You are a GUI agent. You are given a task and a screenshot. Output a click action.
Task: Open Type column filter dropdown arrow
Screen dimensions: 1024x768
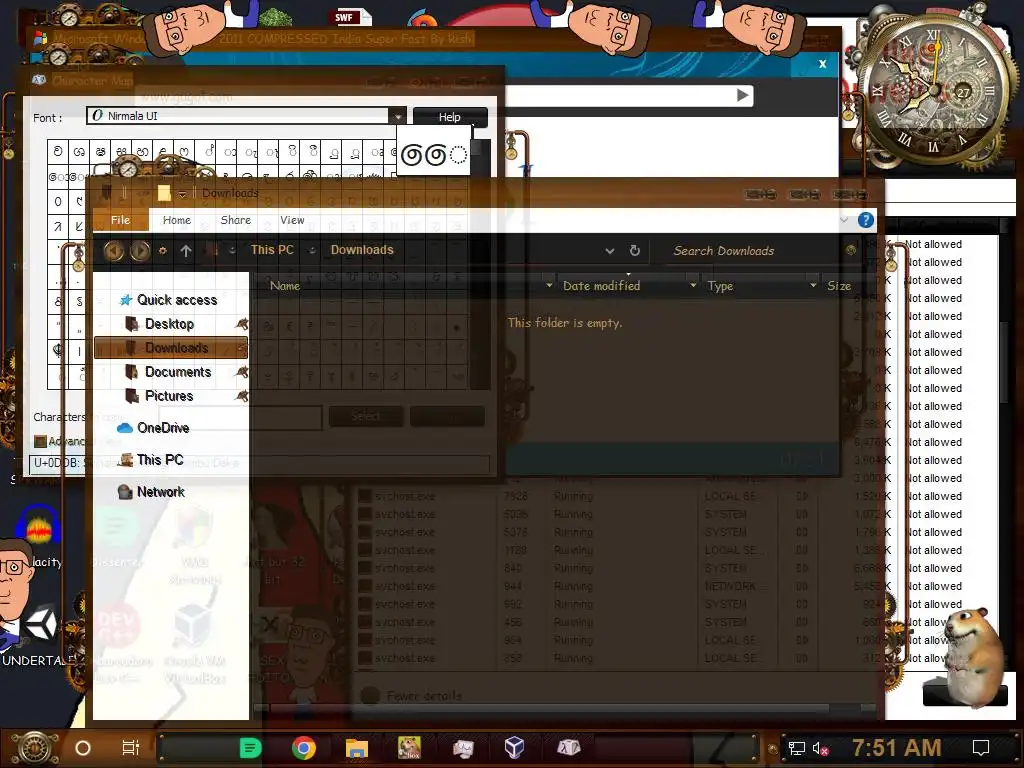813,285
